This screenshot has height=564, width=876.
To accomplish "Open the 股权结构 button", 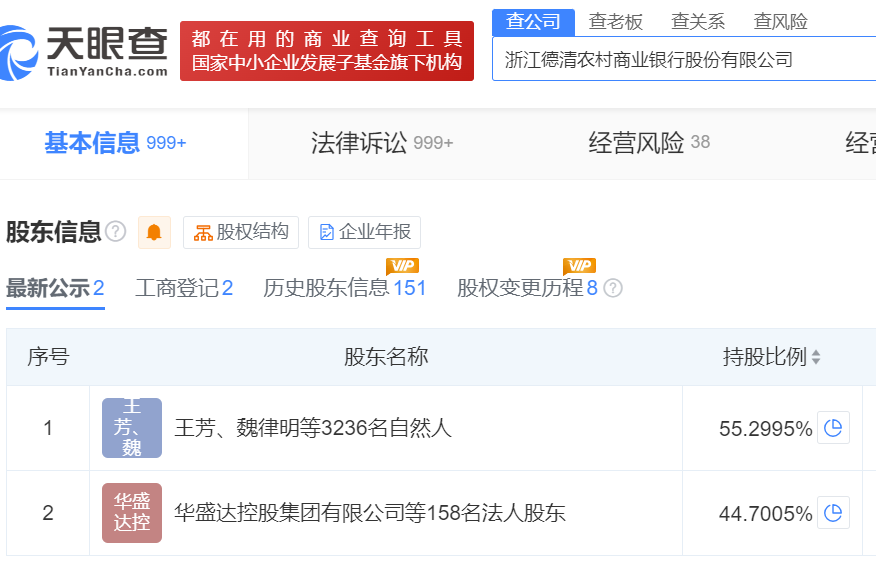I will click(241, 232).
